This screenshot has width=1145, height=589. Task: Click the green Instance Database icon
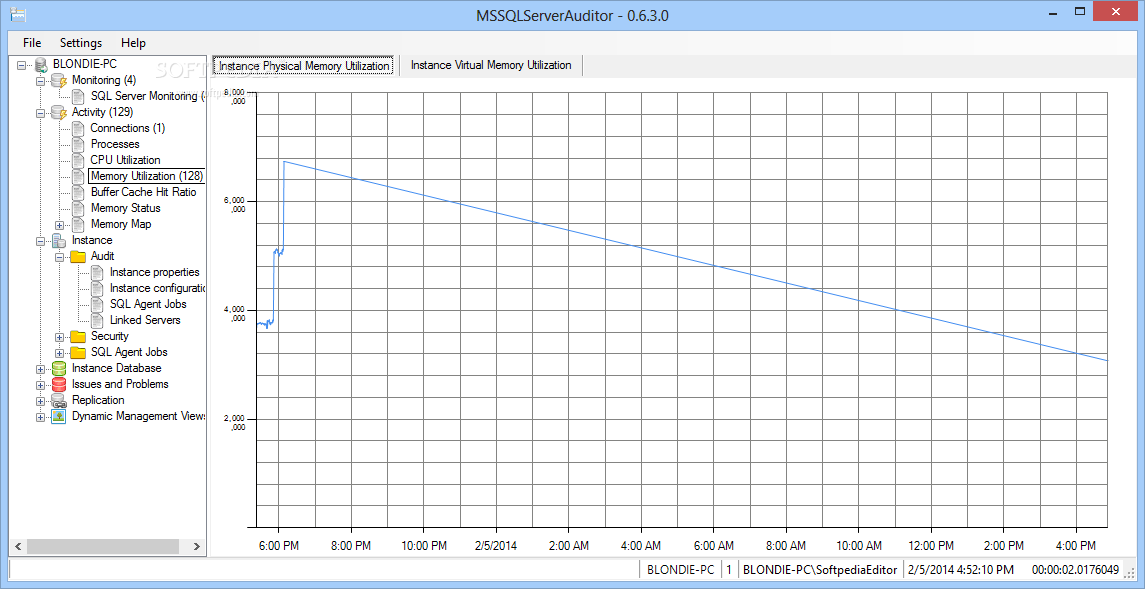[59, 369]
